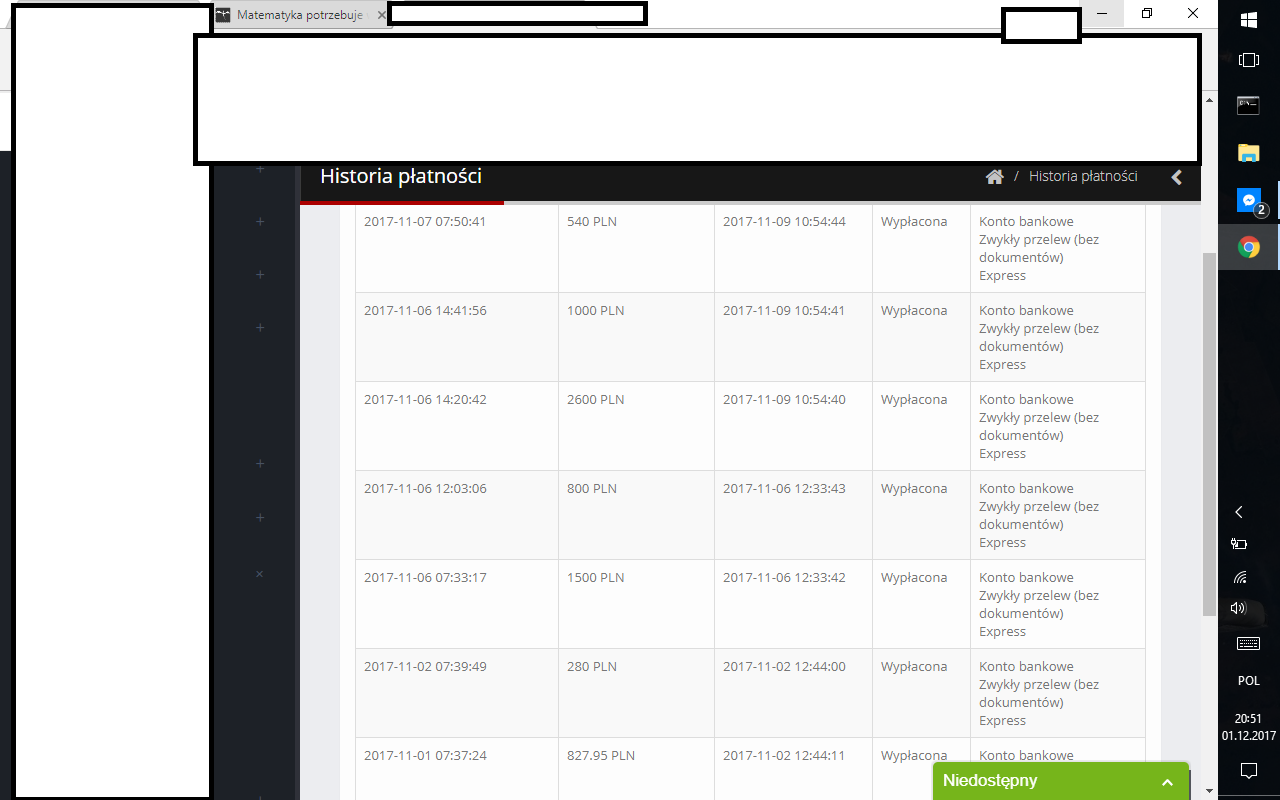Click the volume speaker icon in tray
This screenshot has height=800, width=1280.
click(x=1239, y=608)
